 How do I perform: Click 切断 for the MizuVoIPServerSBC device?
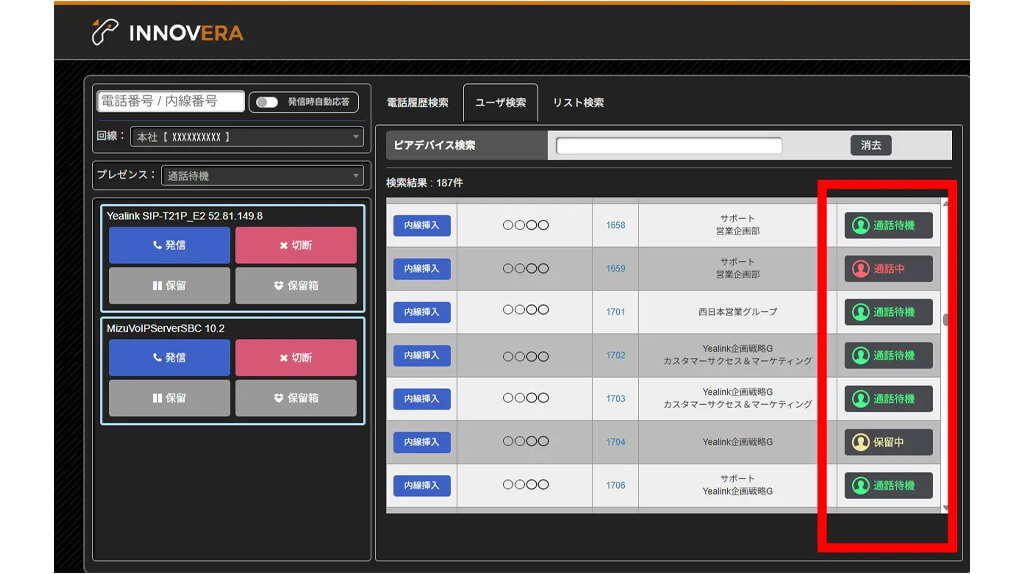[296, 357]
